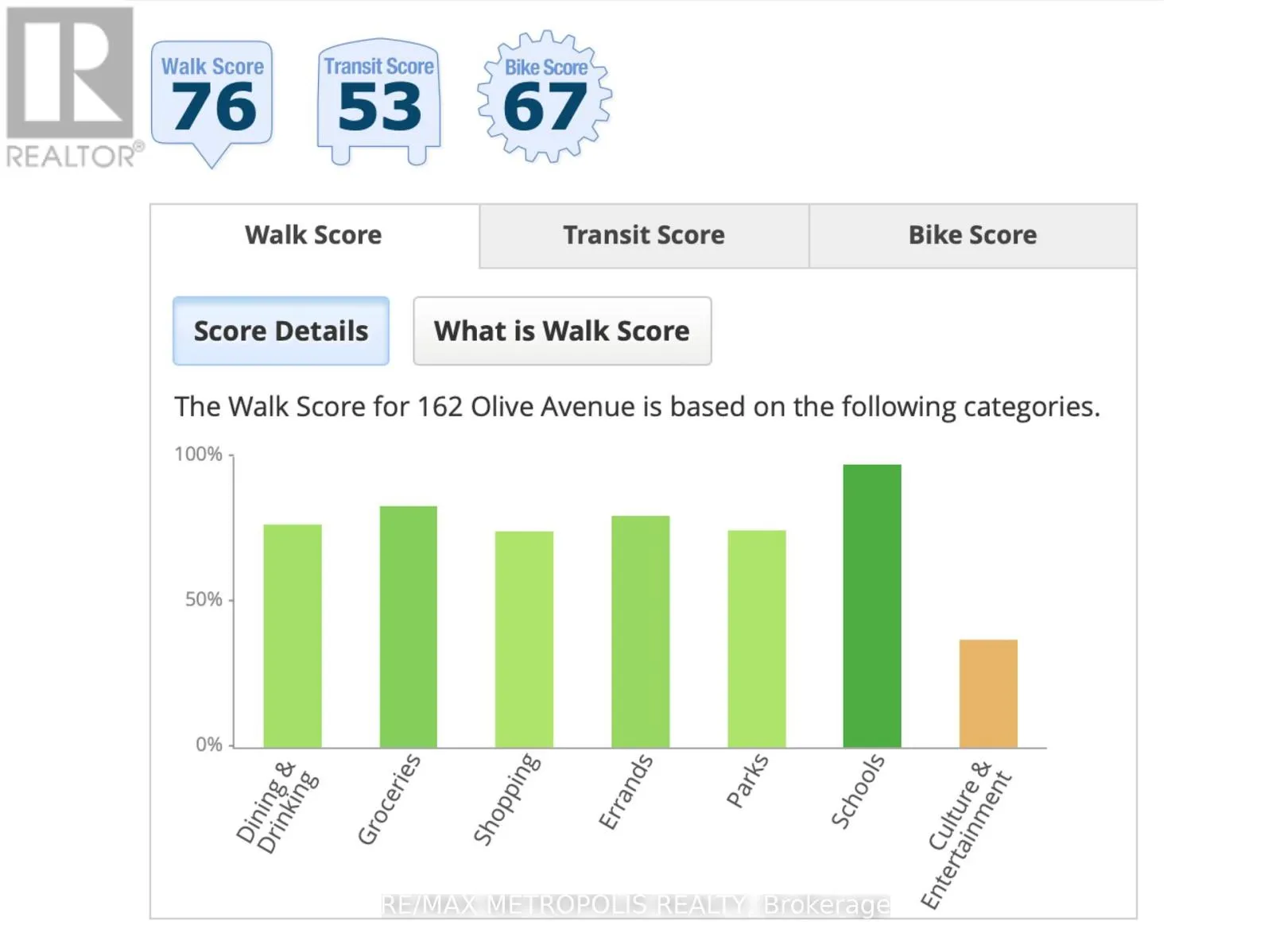Open the Walk Score tab

314,235
